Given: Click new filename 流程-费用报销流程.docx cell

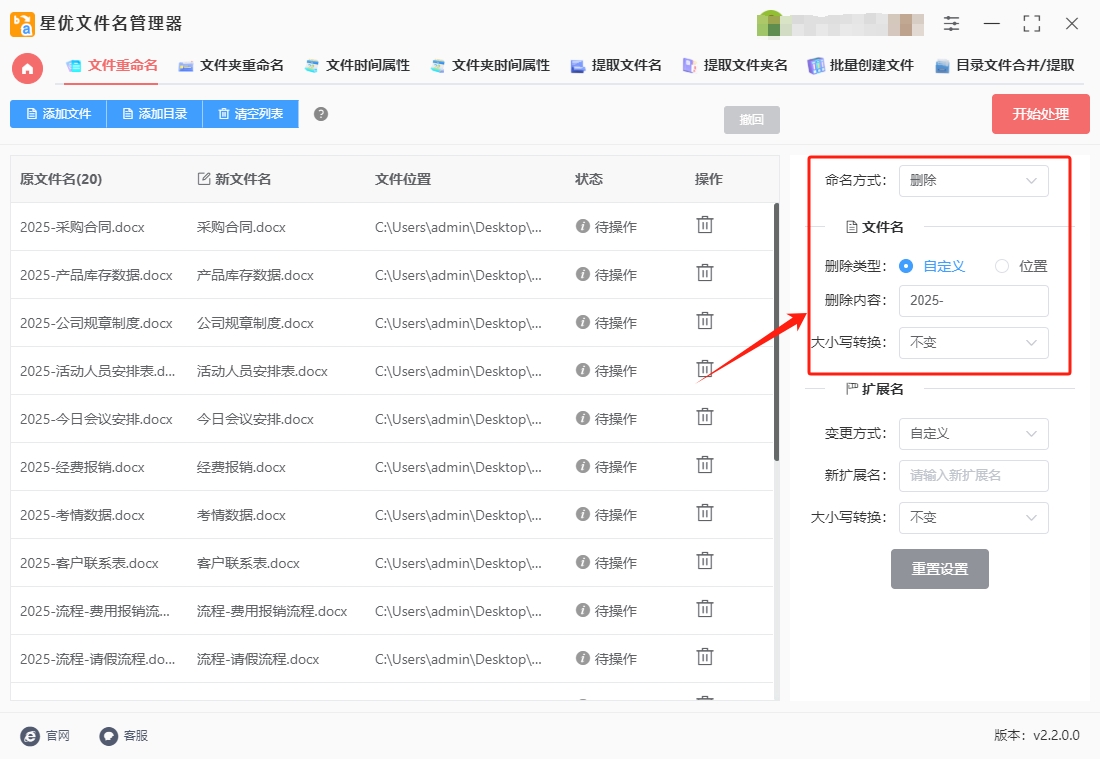Looking at the screenshot, I should [x=271, y=612].
